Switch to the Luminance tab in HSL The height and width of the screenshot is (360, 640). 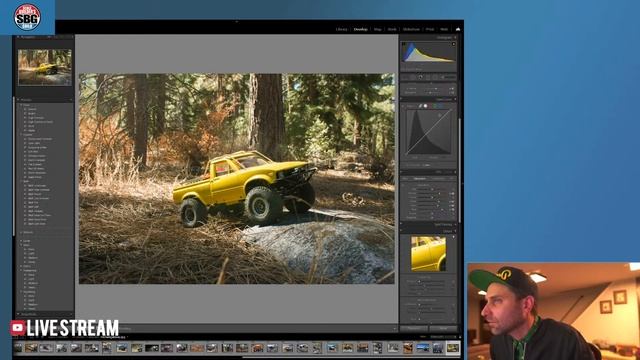point(439,178)
